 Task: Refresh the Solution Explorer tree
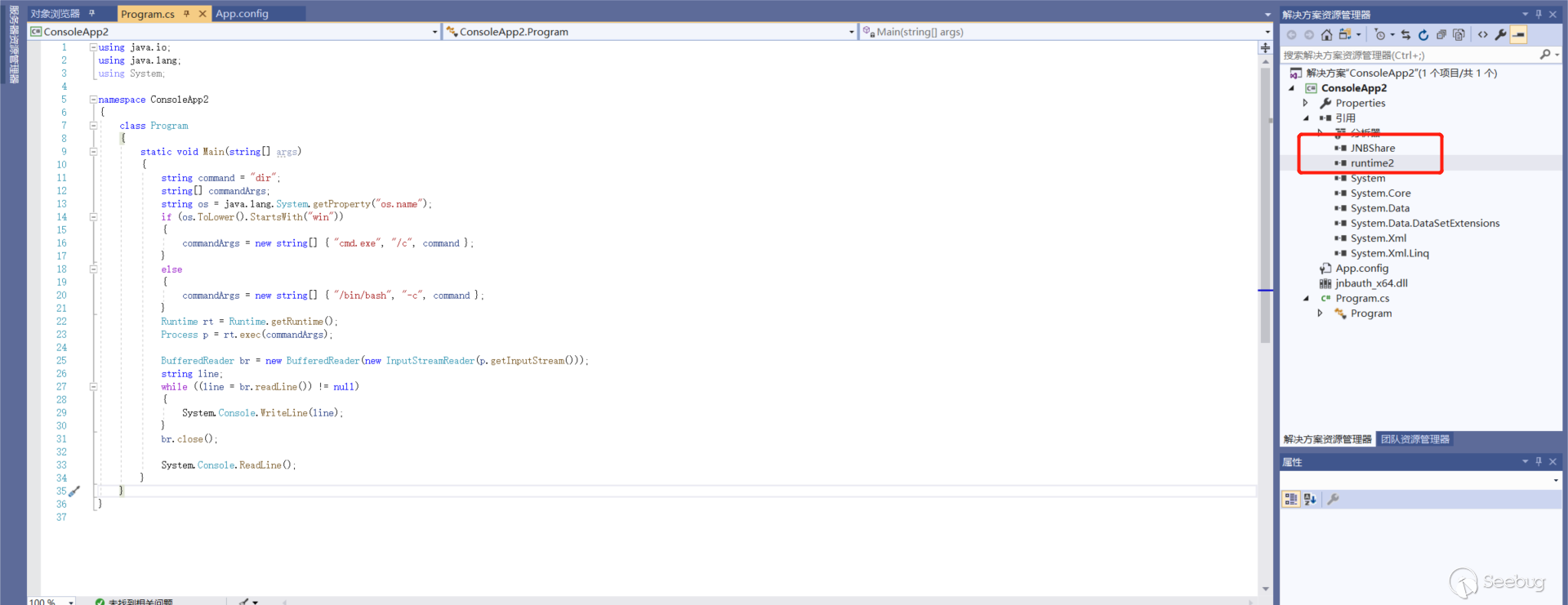(x=1423, y=34)
